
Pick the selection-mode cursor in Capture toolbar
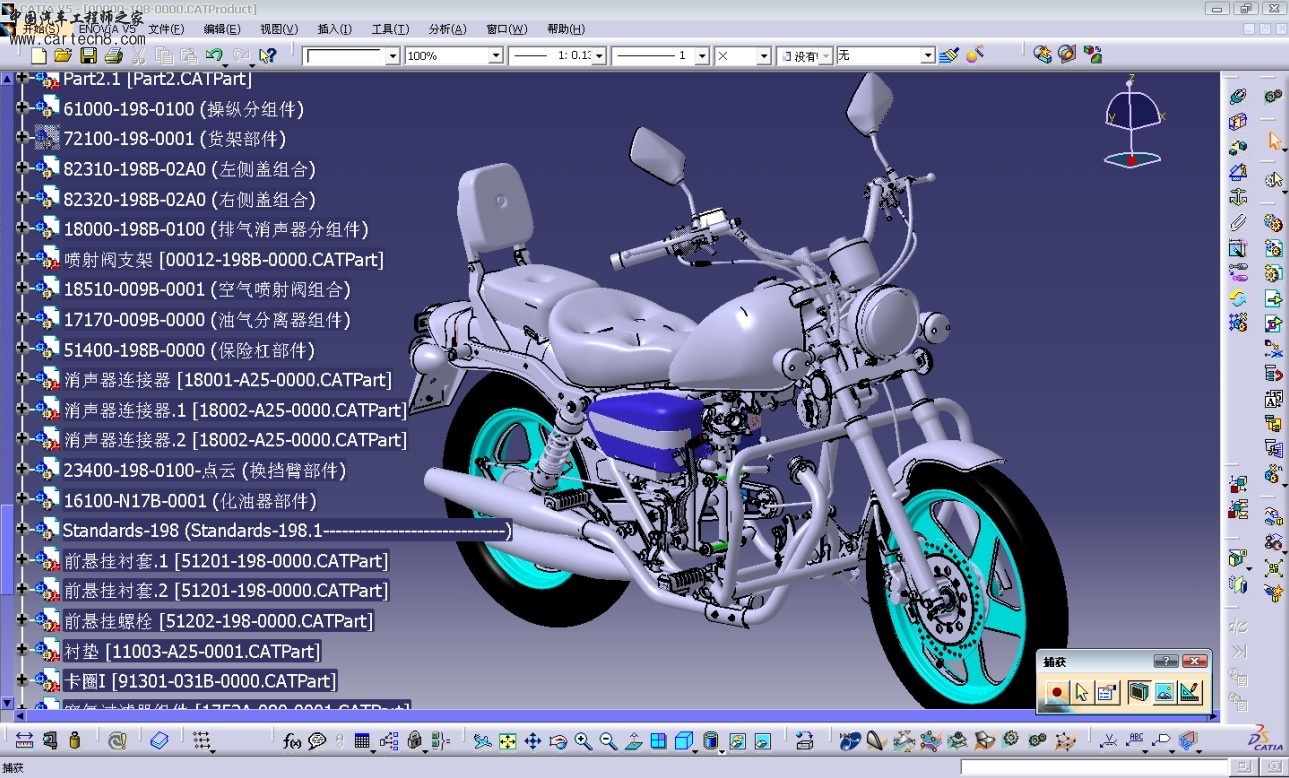coord(1081,692)
